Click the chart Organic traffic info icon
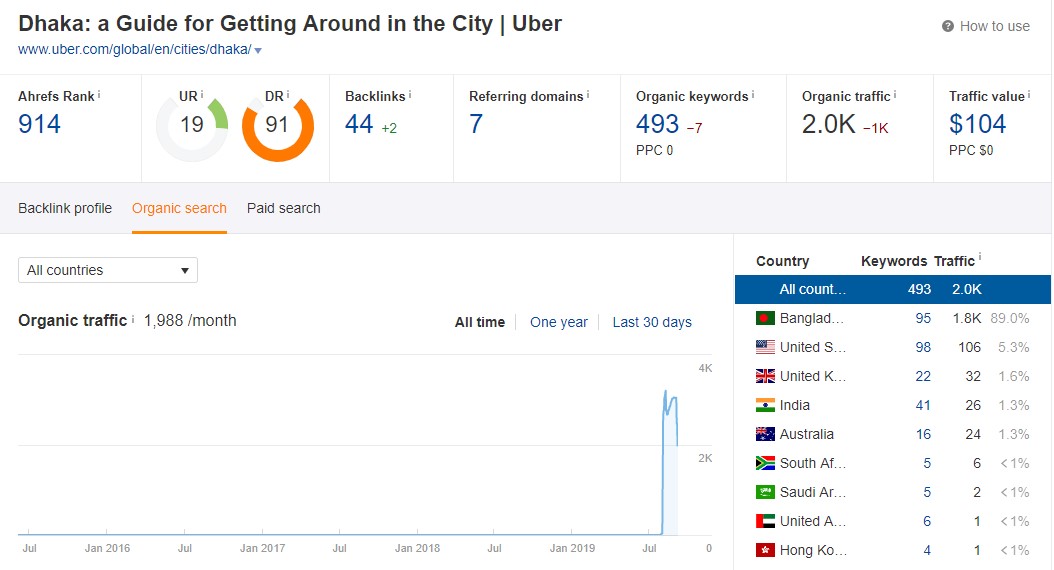Image resolution: width=1054 pixels, height=570 pixels. coord(132,320)
